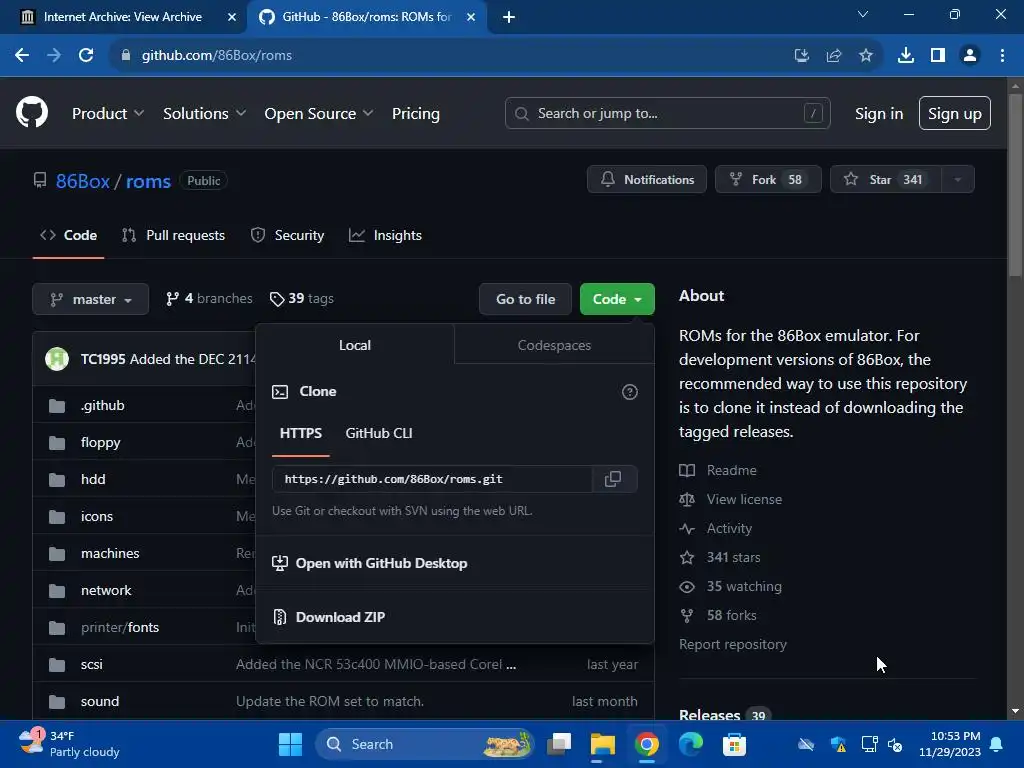Click the Windows taskbar Search box

tap(424, 744)
